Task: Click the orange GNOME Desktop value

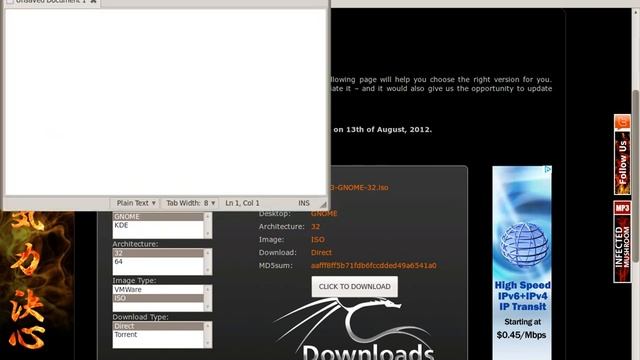Action: click(324, 213)
